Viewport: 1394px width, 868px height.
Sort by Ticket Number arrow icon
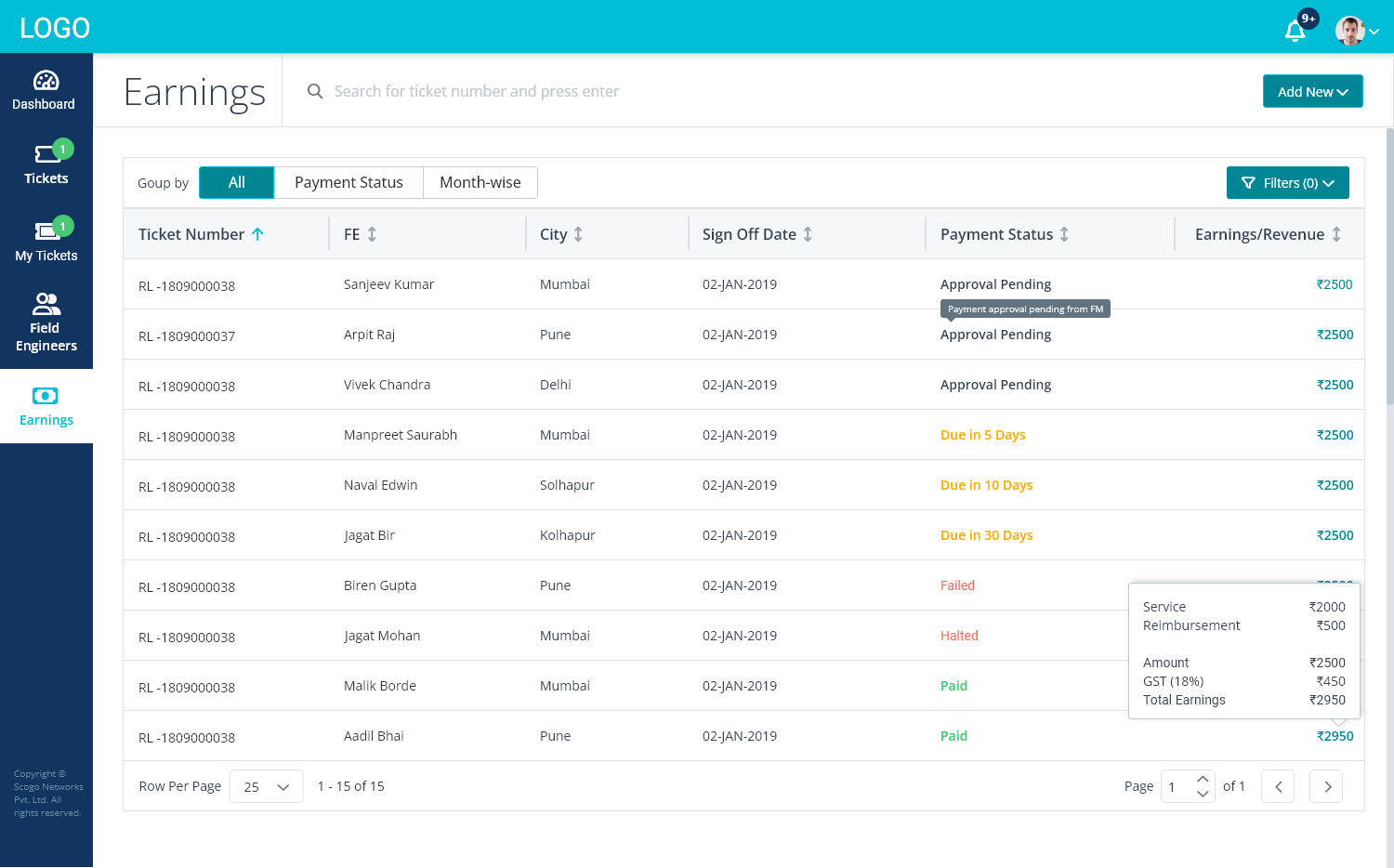[x=257, y=234]
